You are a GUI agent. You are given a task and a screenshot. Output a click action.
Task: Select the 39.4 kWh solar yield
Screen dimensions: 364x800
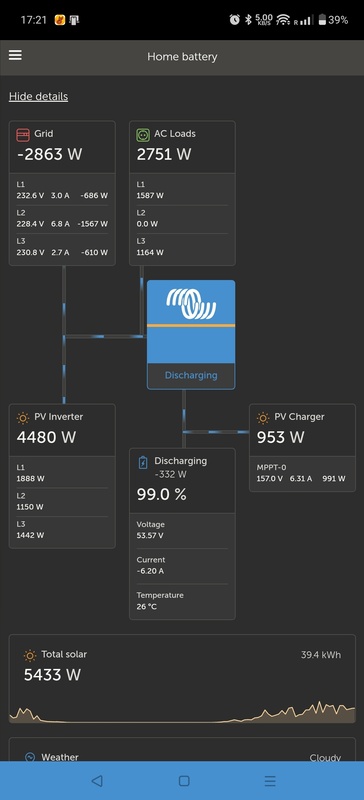tap(321, 655)
